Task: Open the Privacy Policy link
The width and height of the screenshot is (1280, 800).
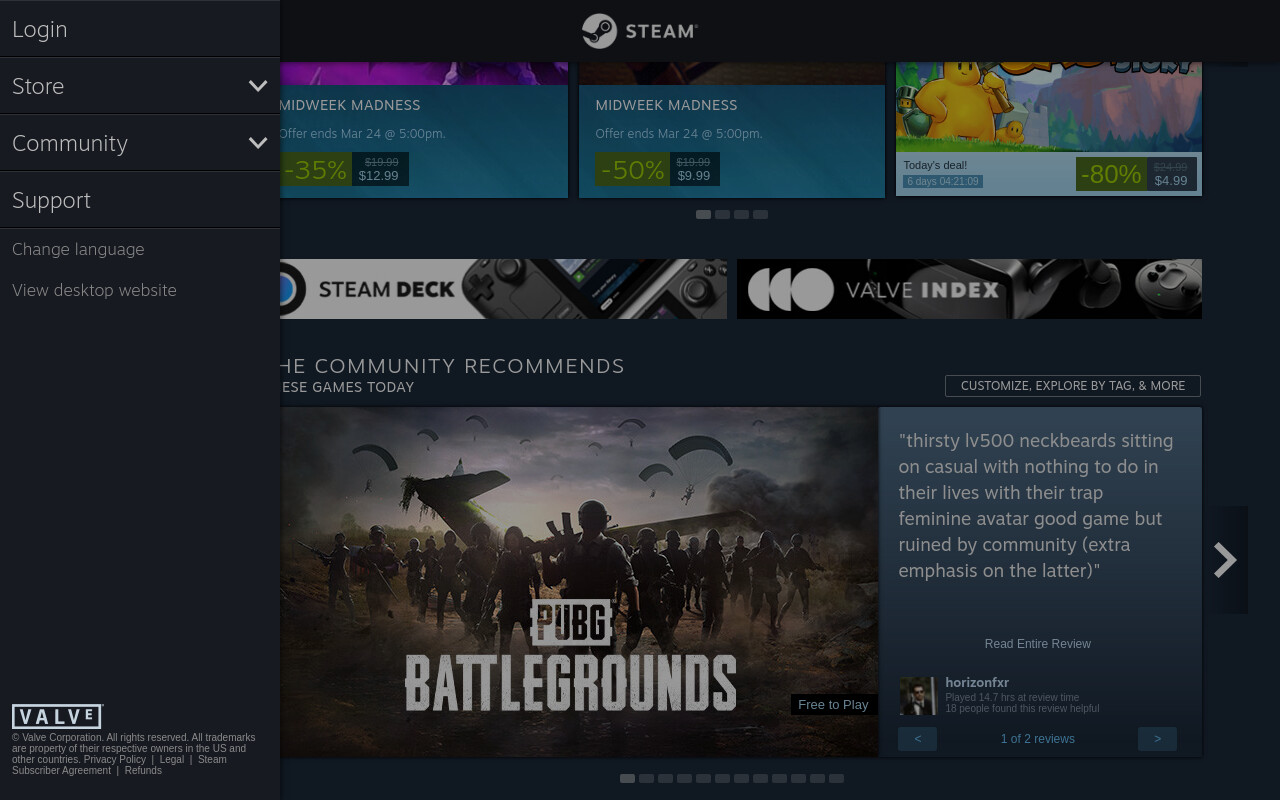Action: (115, 759)
